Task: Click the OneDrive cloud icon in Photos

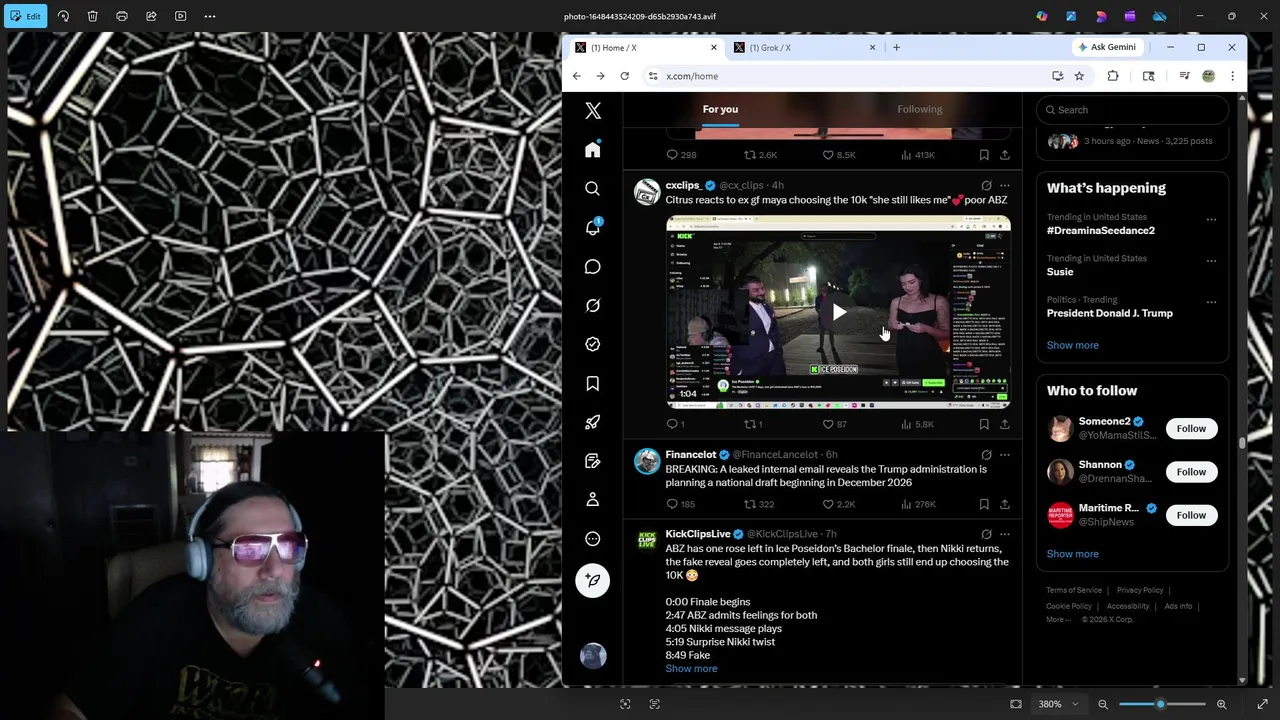Action: click(1160, 16)
